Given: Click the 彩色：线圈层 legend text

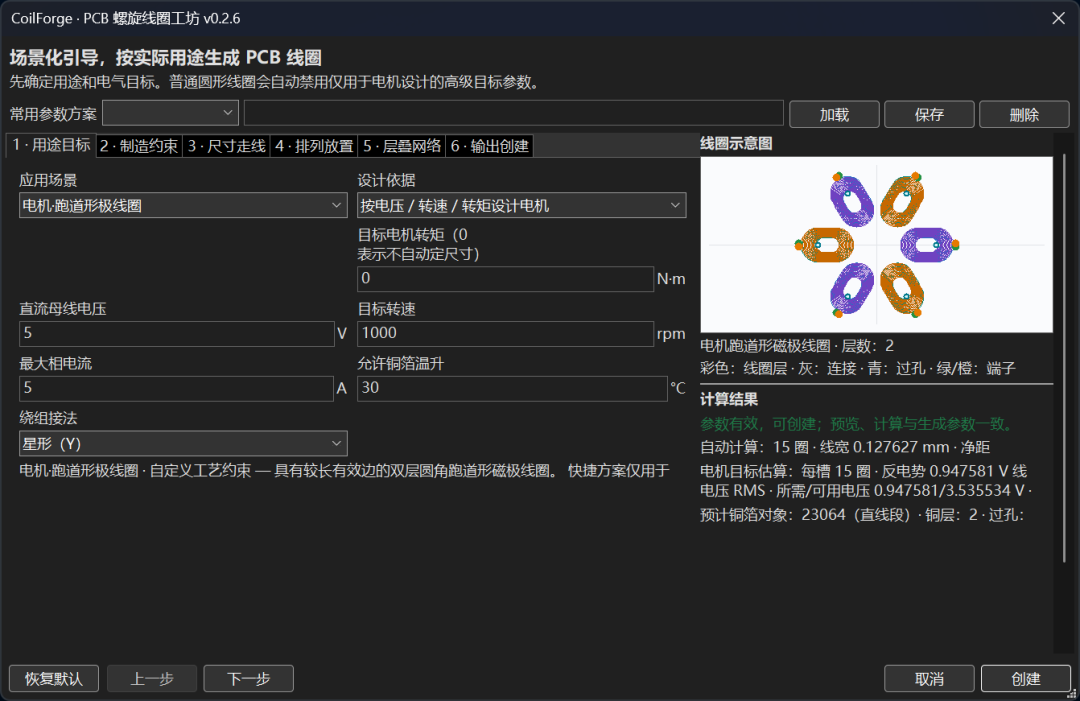Looking at the screenshot, I should coord(858,368).
